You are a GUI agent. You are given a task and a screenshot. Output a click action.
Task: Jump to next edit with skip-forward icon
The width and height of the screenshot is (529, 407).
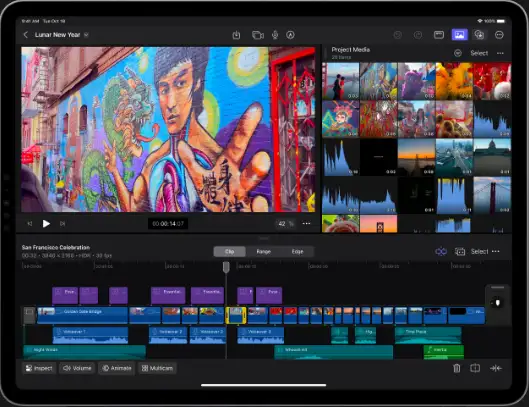(x=62, y=223)
